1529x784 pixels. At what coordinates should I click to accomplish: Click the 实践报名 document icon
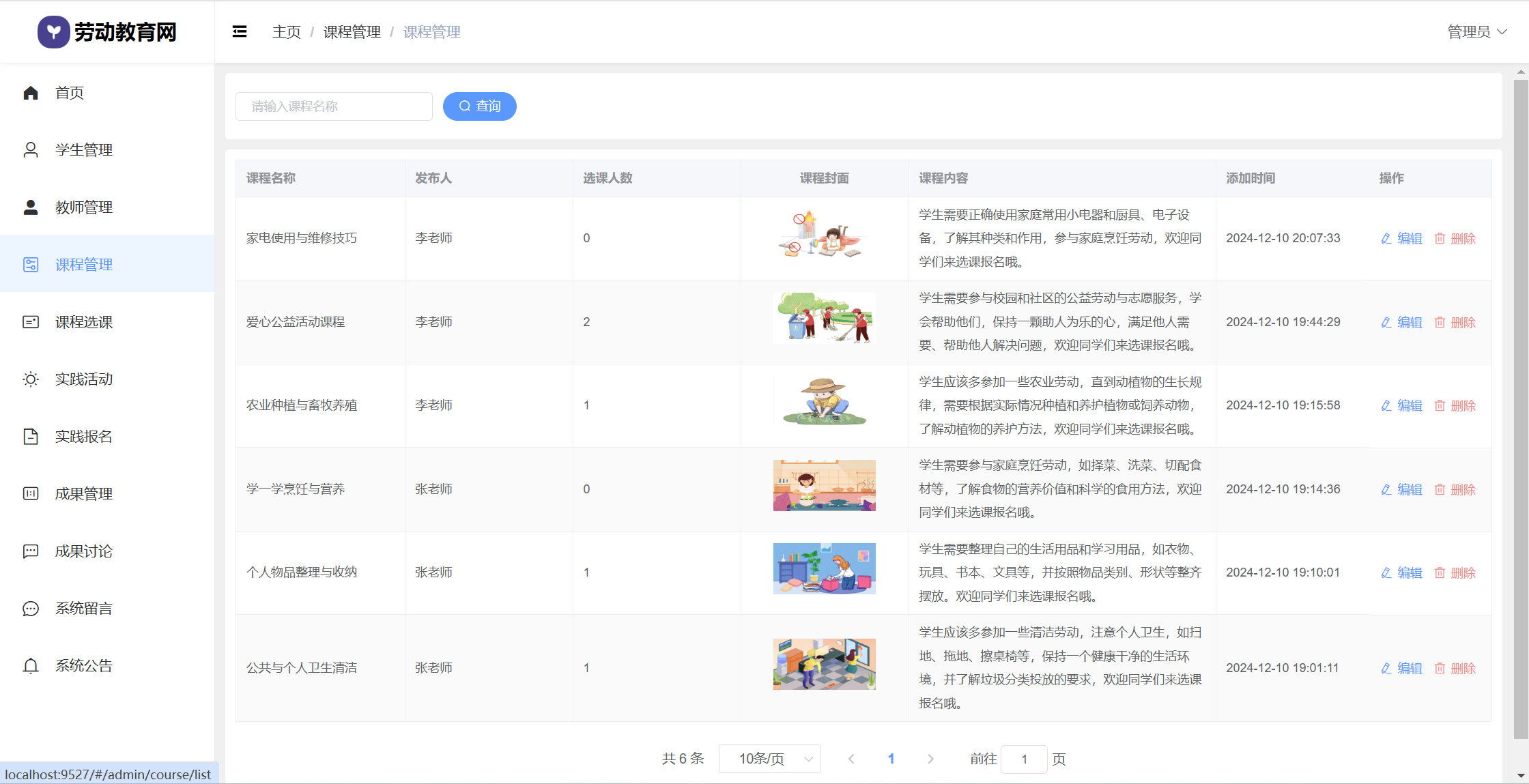31,437
